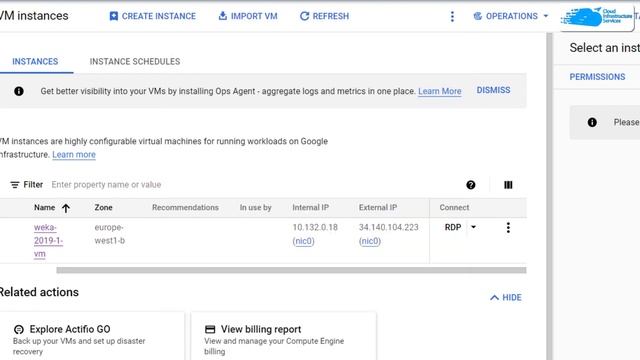Focus the filter property name input
640x360 pixels.
(106, 185)
